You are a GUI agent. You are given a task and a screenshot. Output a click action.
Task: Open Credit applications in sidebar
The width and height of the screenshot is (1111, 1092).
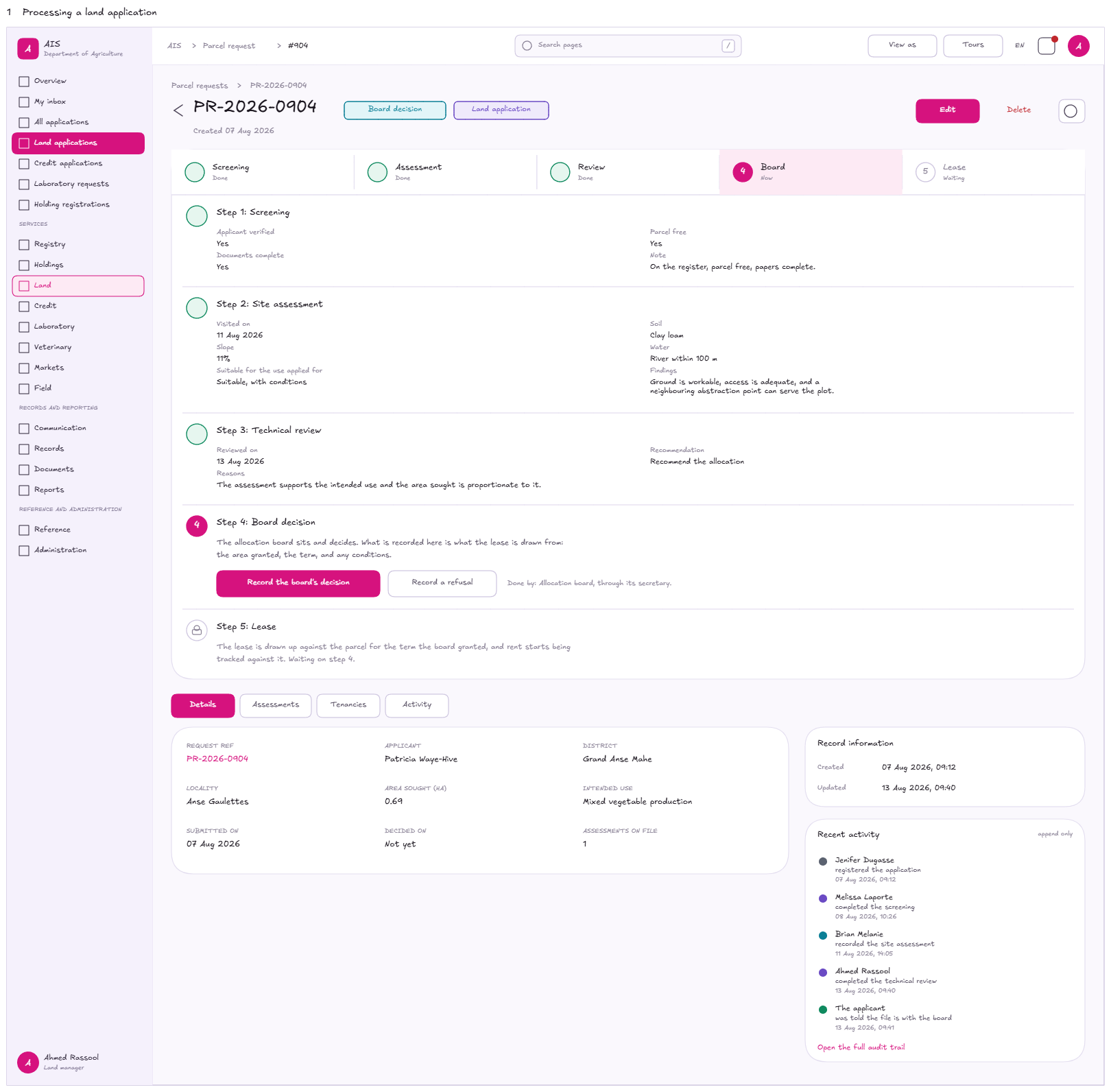pyautogui.click(x=78, y=164)
